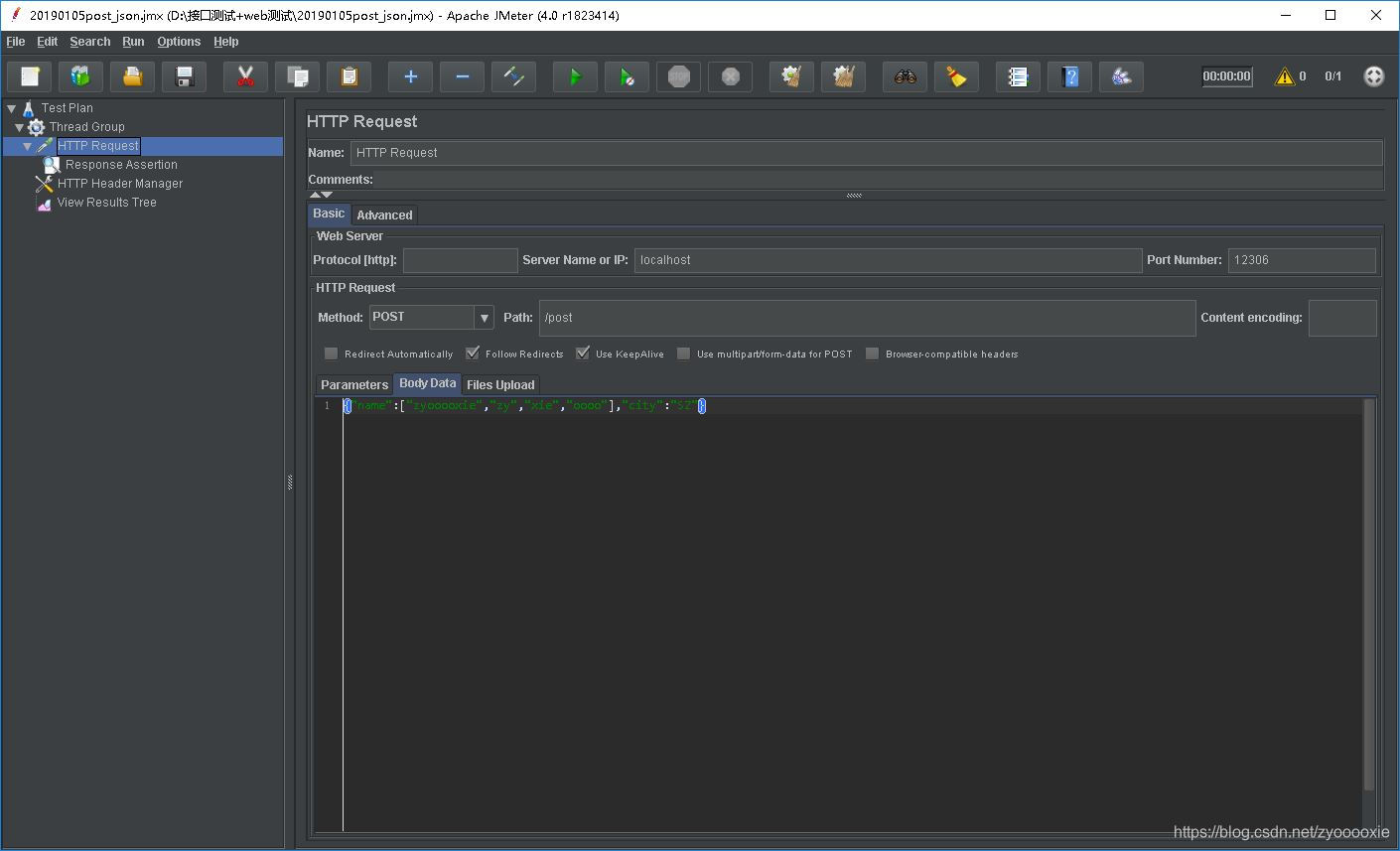Start the test with green arrow
Image resolution: width=1400 pixels, height=851 pixels.
(x=575, y=76)
